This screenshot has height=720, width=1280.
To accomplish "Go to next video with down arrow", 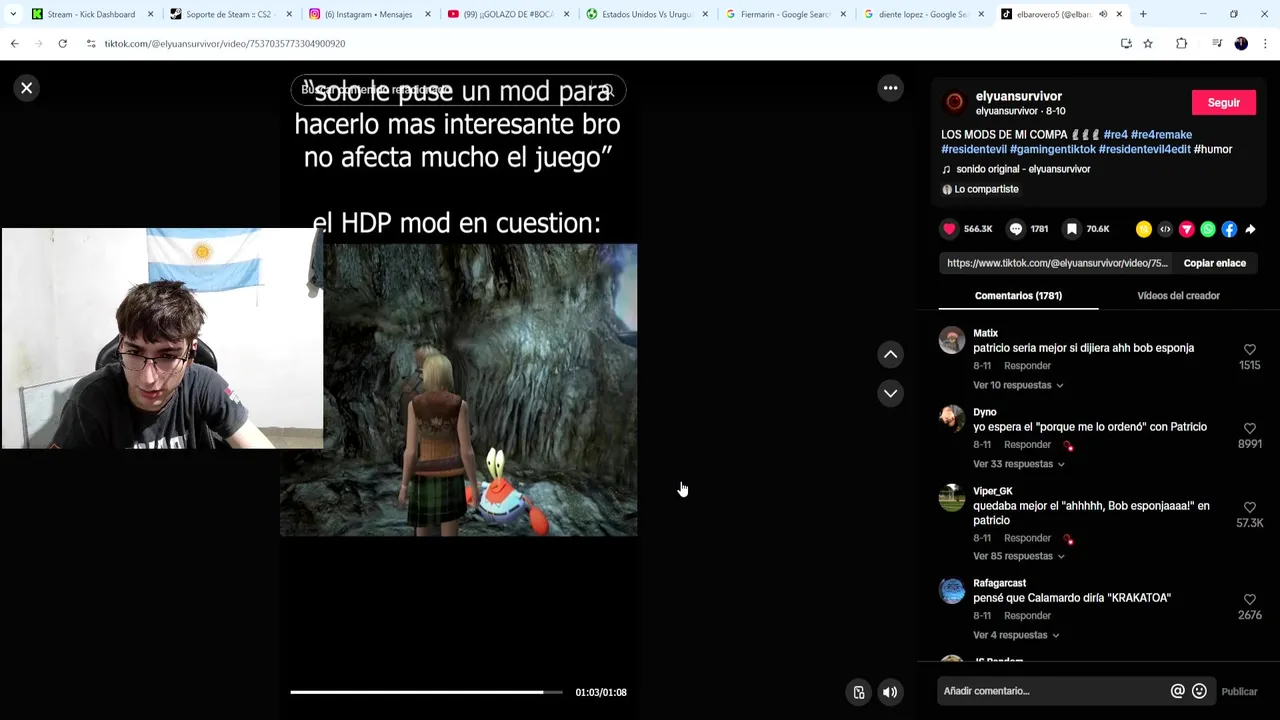I will pyautogui.click(x=890, y=393).
